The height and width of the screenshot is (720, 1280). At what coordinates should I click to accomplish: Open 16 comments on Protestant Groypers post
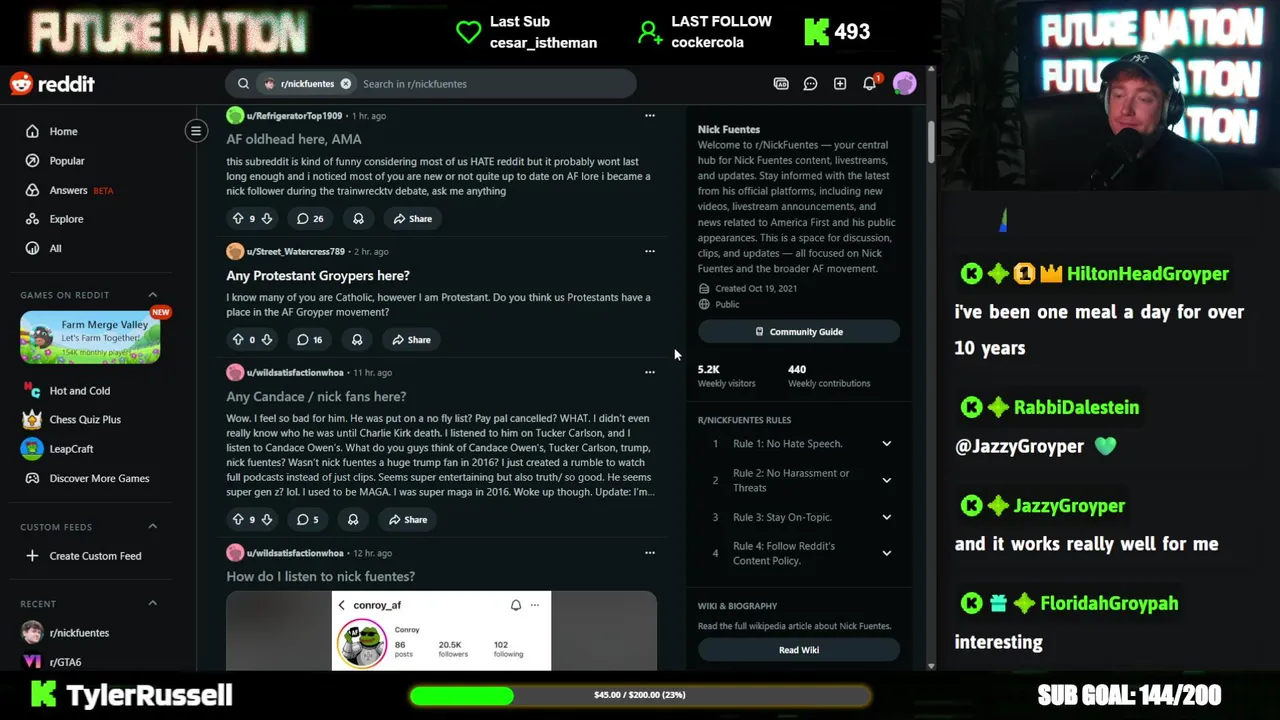point(309,339)
